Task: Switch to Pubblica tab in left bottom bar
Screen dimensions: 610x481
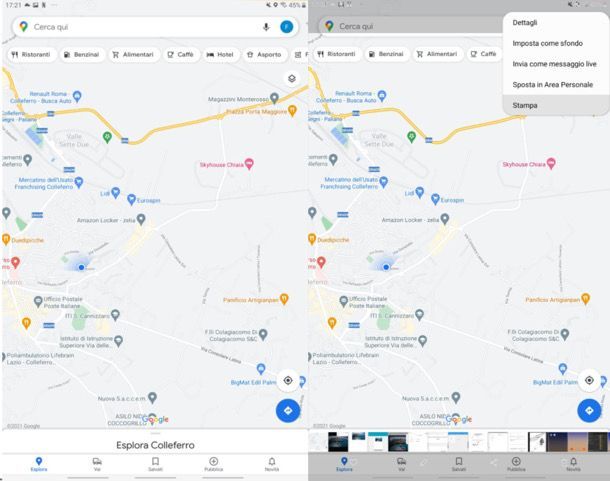Action: tap(214, 464)
